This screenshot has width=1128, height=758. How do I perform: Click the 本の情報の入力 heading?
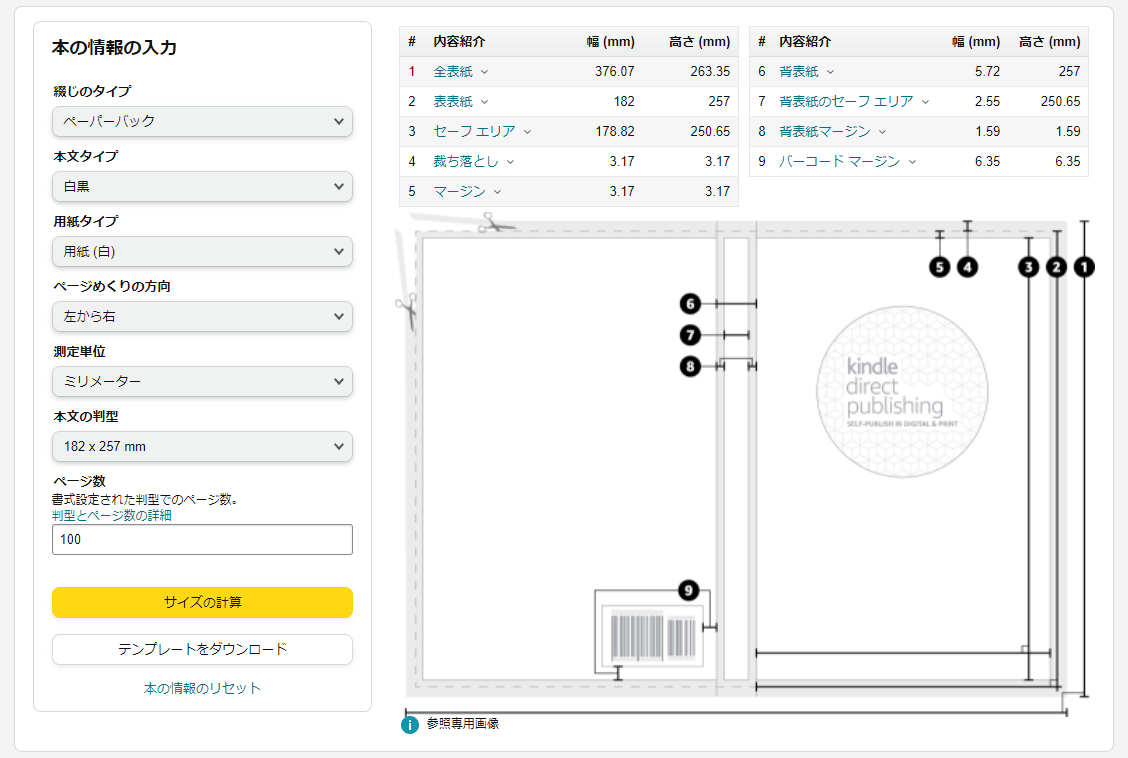tap(114, 47)
